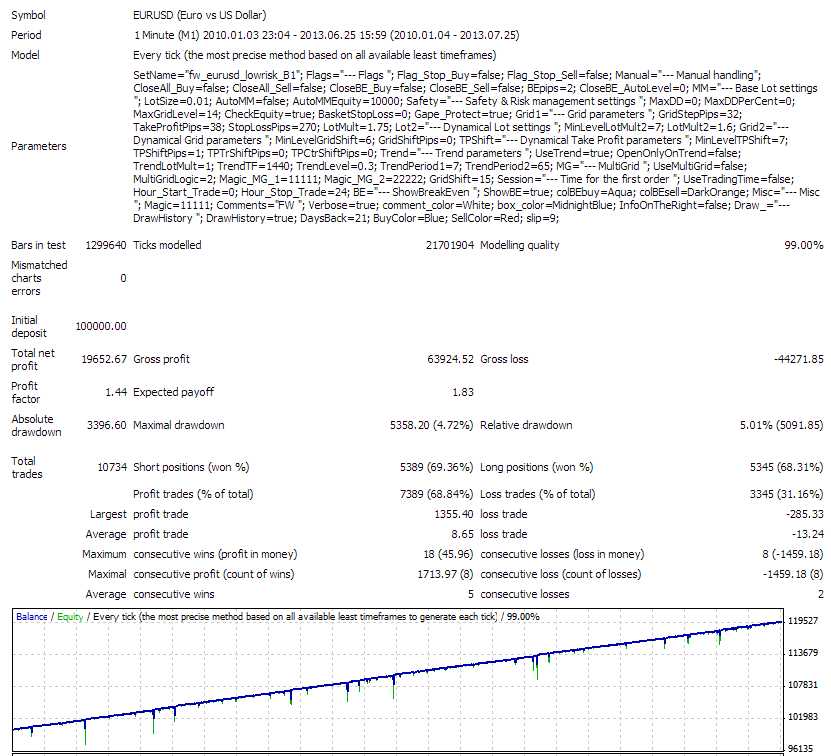Image resolution: width=831 pixels, height=756 pixels.
Task: Click the Maximal consecutive loss value -1459.18 (8)
Action: pyautogui.click(x=793, y=575)
